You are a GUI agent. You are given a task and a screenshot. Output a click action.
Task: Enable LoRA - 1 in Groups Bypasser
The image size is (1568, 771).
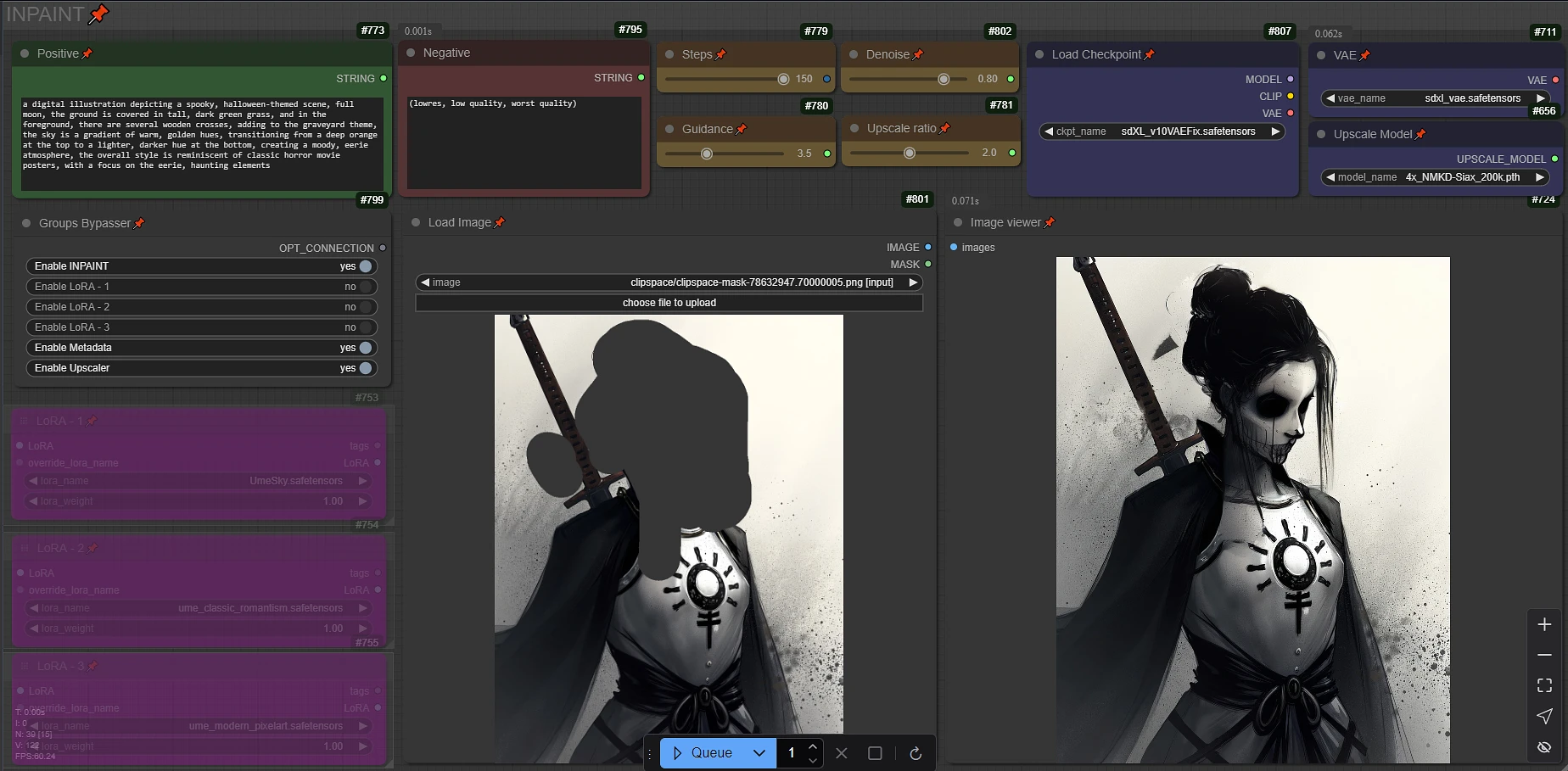tap(366, 287)
